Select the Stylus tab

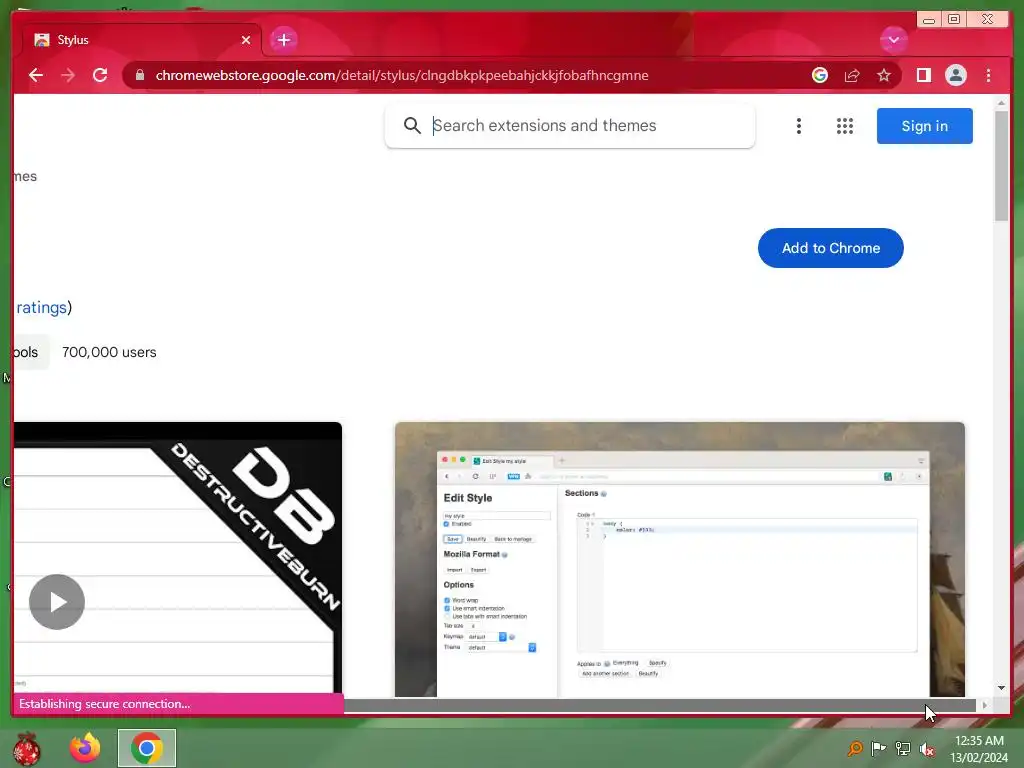click(x=142, y=40)
